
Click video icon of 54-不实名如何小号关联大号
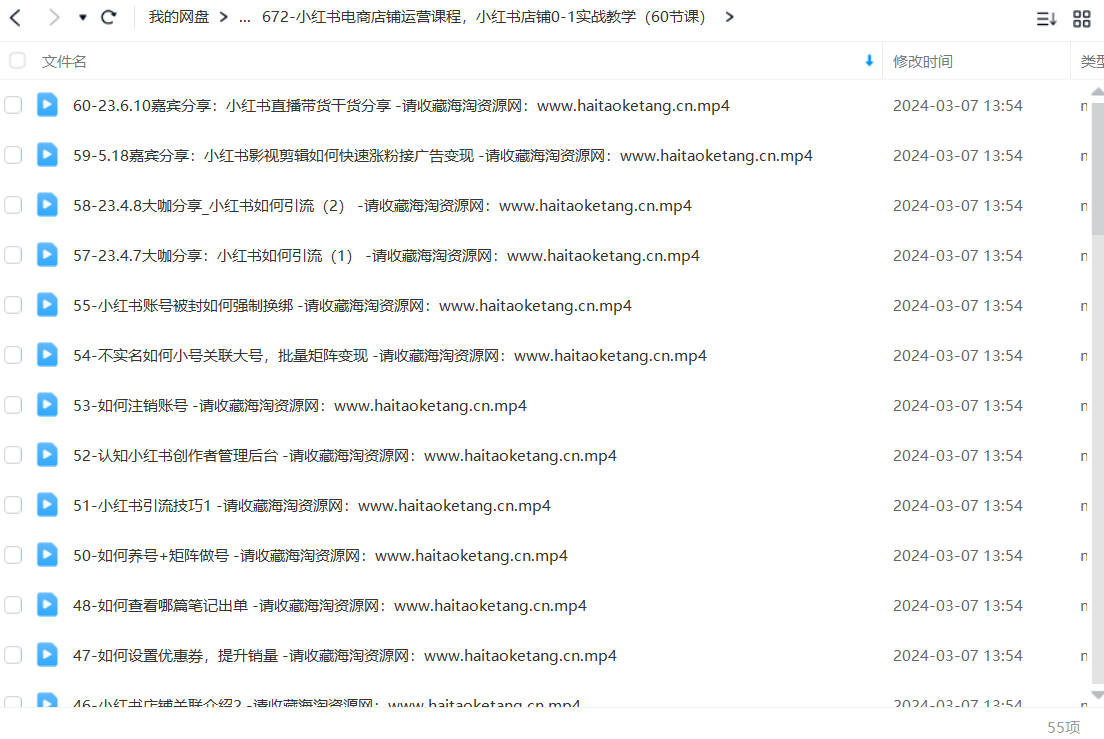(x=47, y=355)
